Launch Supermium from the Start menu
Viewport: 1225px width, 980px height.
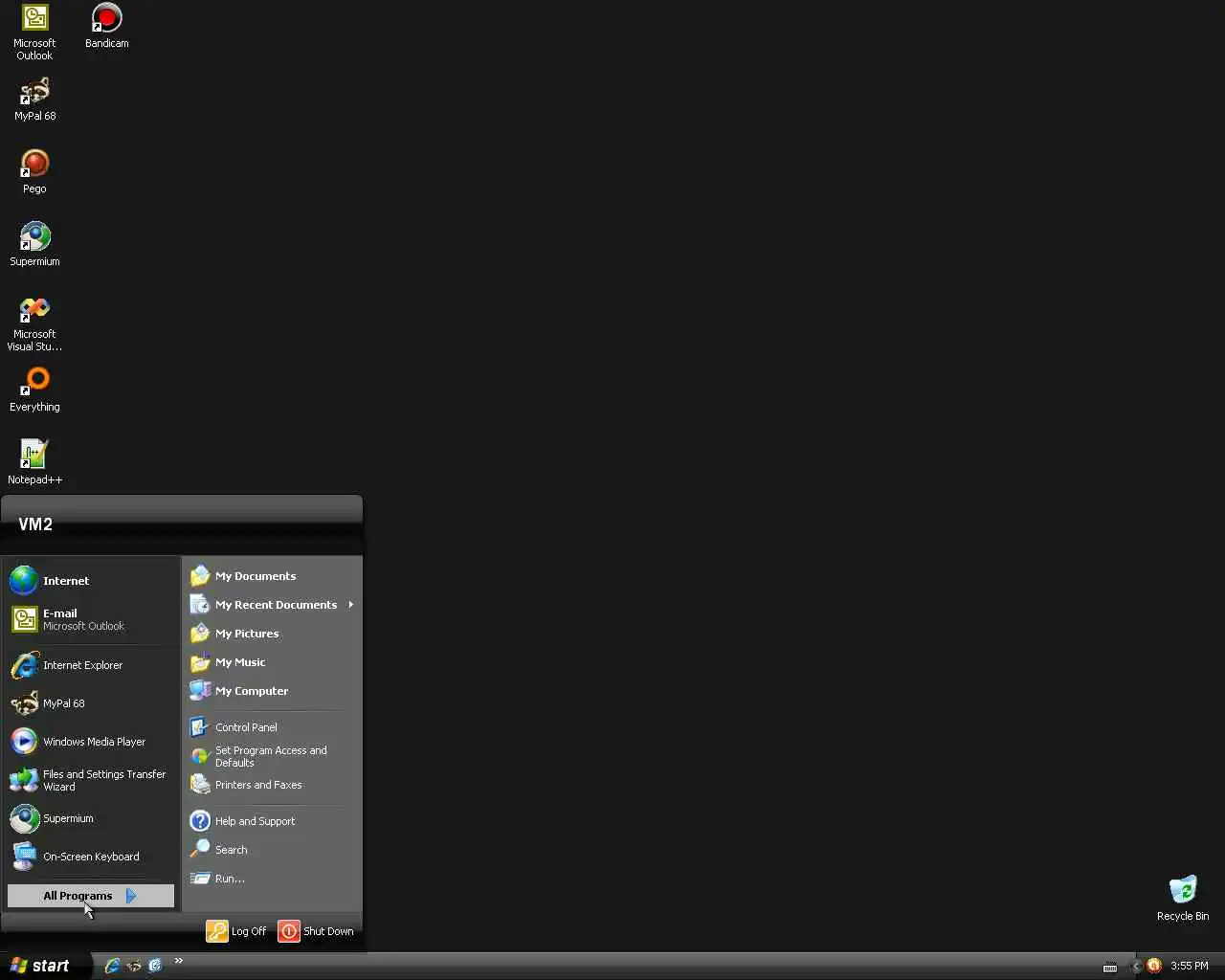point(91,818)
